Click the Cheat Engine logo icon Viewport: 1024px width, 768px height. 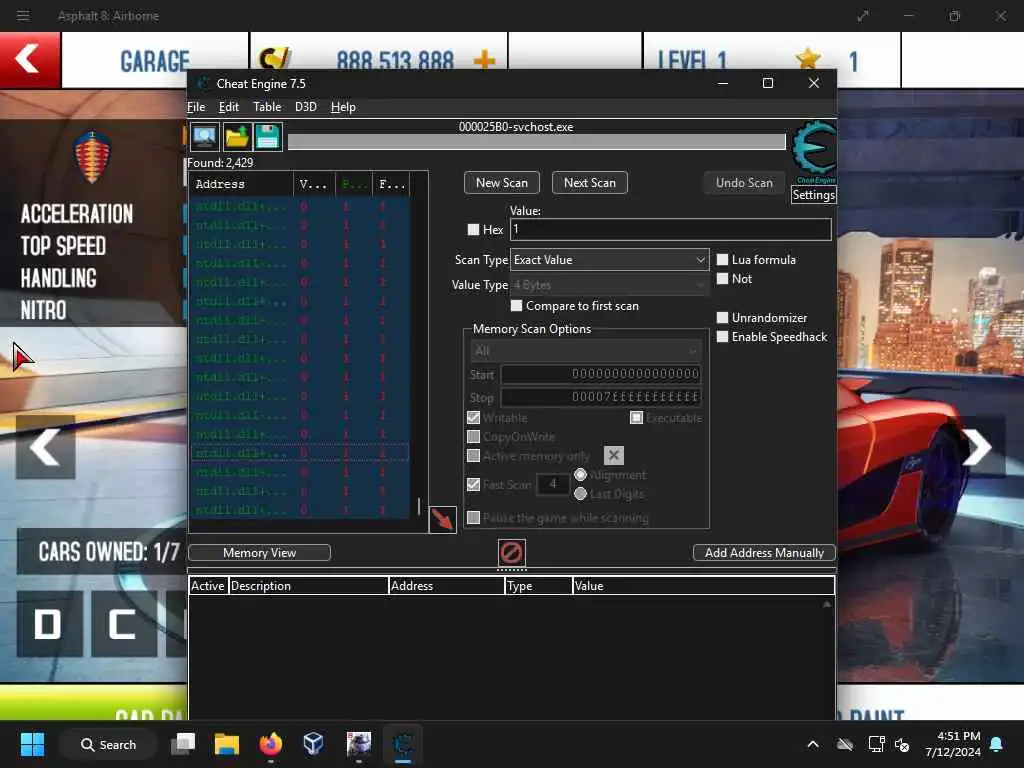point(814,152)
